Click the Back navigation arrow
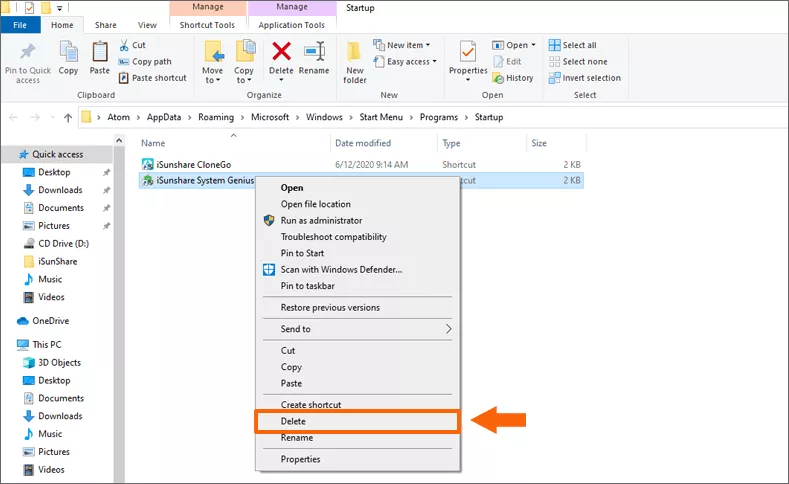789x484 pixels. (x=14, y=118)
